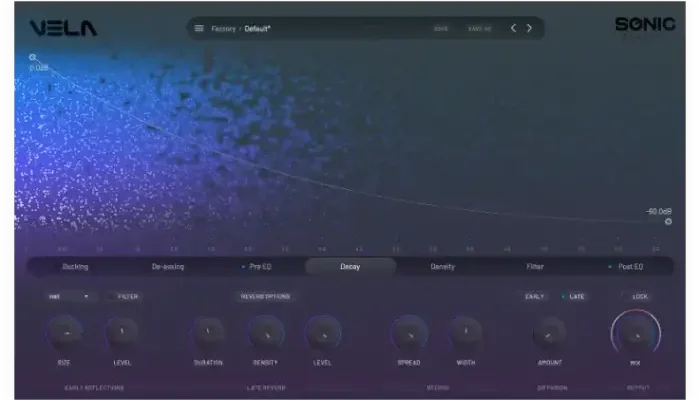Image resolution: width=700 pixels, height=400 pixels.
Task: Open the hamburger preset menu
Action: (199, 28)
